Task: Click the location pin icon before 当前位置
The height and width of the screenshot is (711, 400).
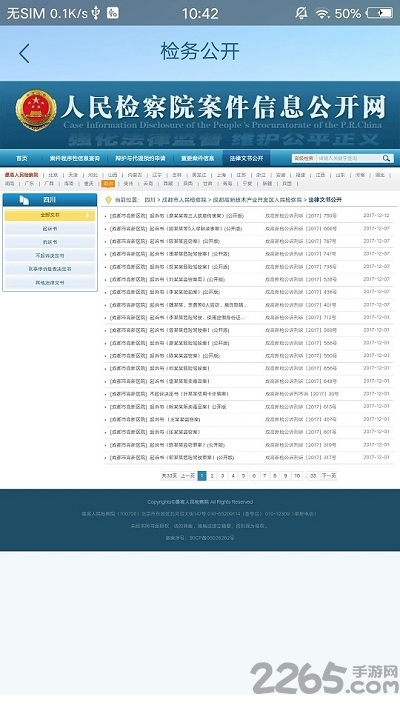Action: (x=108, y=200)
